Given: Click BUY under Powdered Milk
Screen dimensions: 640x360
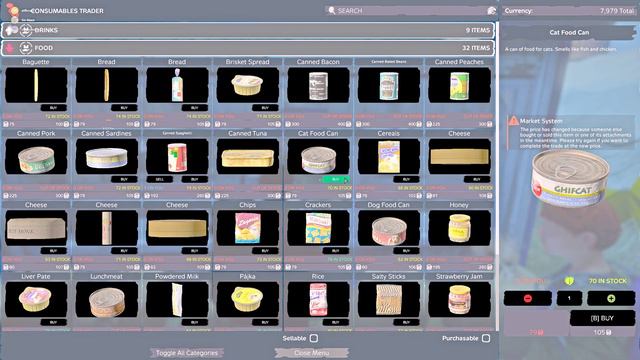Looking at the screenshot, I should (x=195, y=322).
